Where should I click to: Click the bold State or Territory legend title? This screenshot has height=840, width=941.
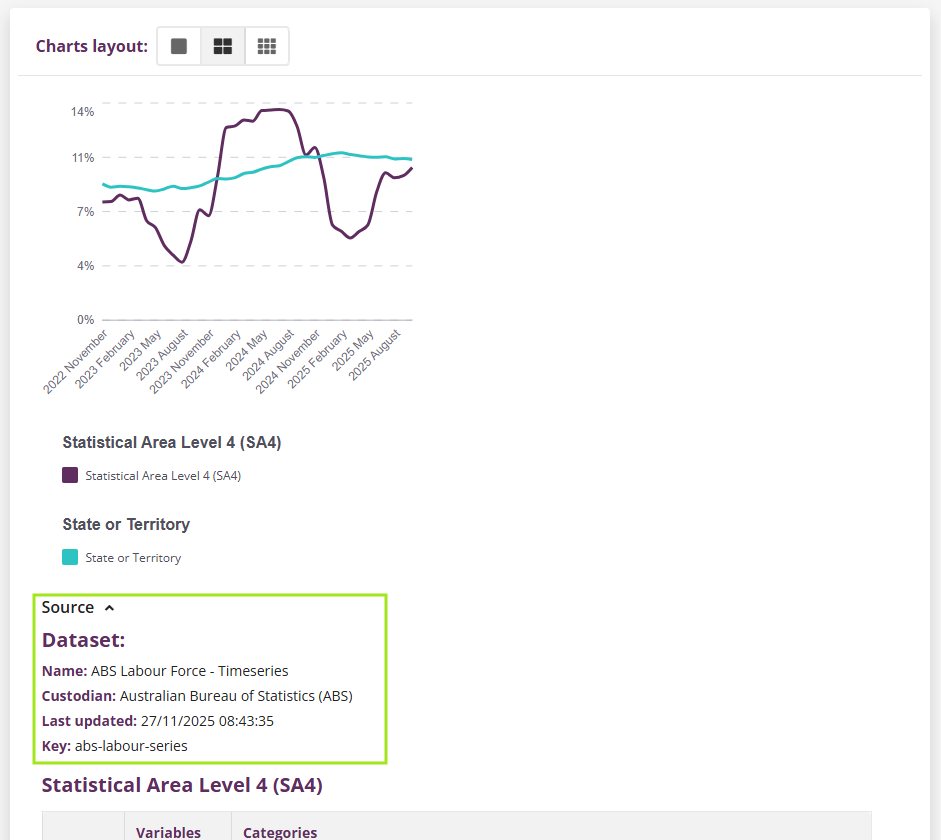(126, 525)
